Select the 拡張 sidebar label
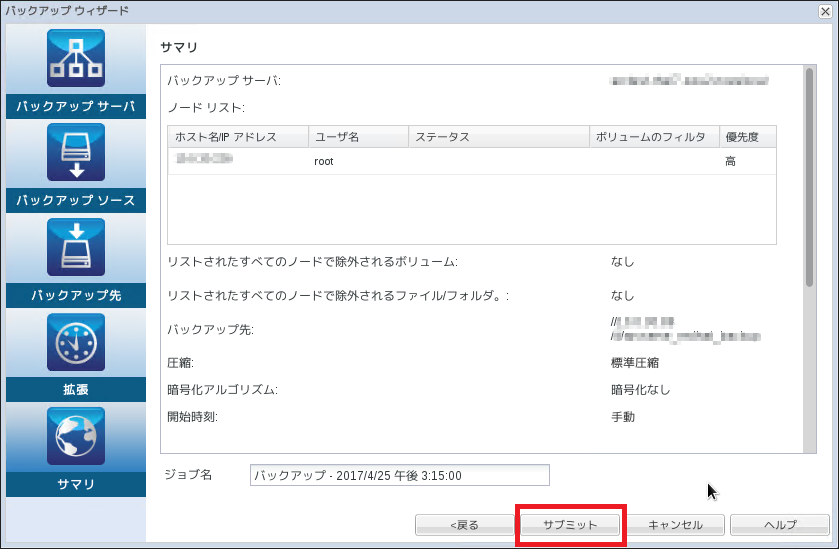Viewport: 839px width, 549px height. tap(75, 390)
